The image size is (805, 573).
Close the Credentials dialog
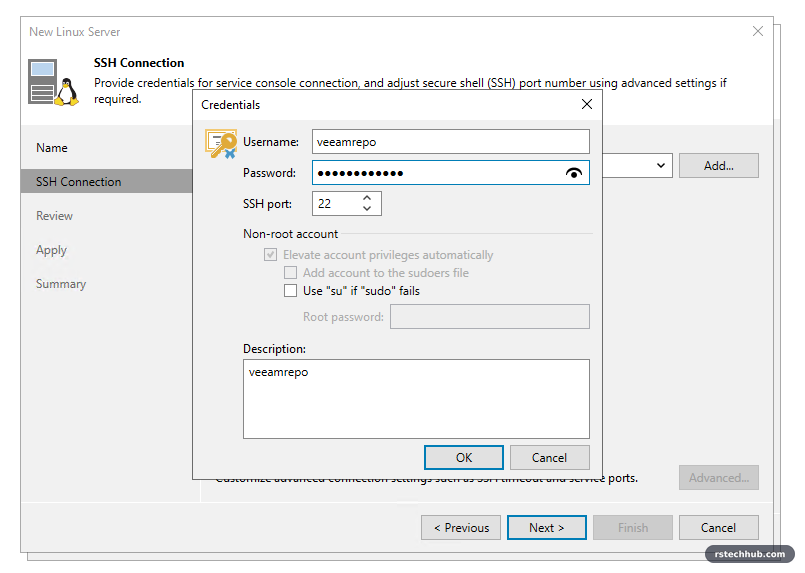(587, 104)
